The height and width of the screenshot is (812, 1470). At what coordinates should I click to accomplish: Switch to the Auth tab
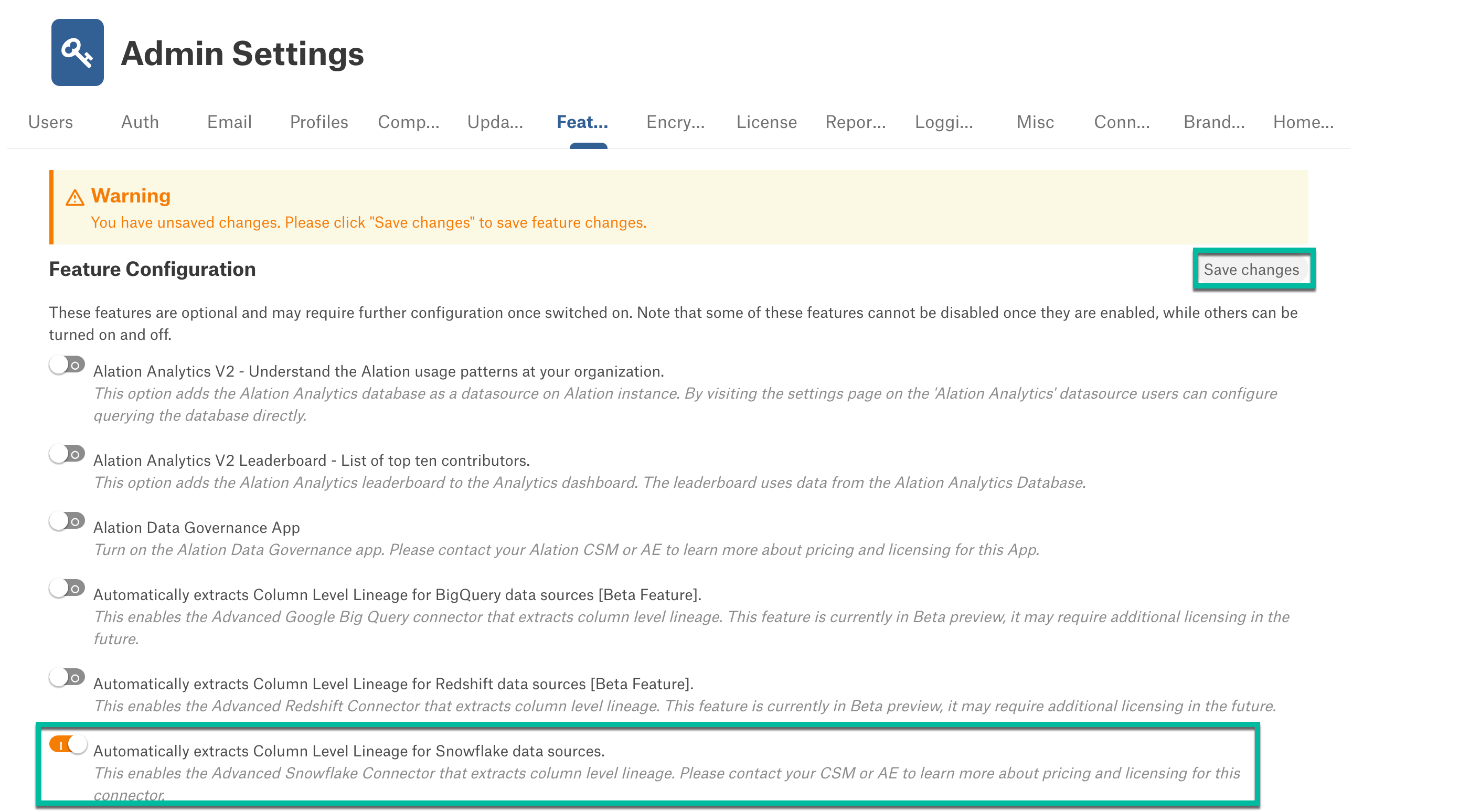[140, 122]
